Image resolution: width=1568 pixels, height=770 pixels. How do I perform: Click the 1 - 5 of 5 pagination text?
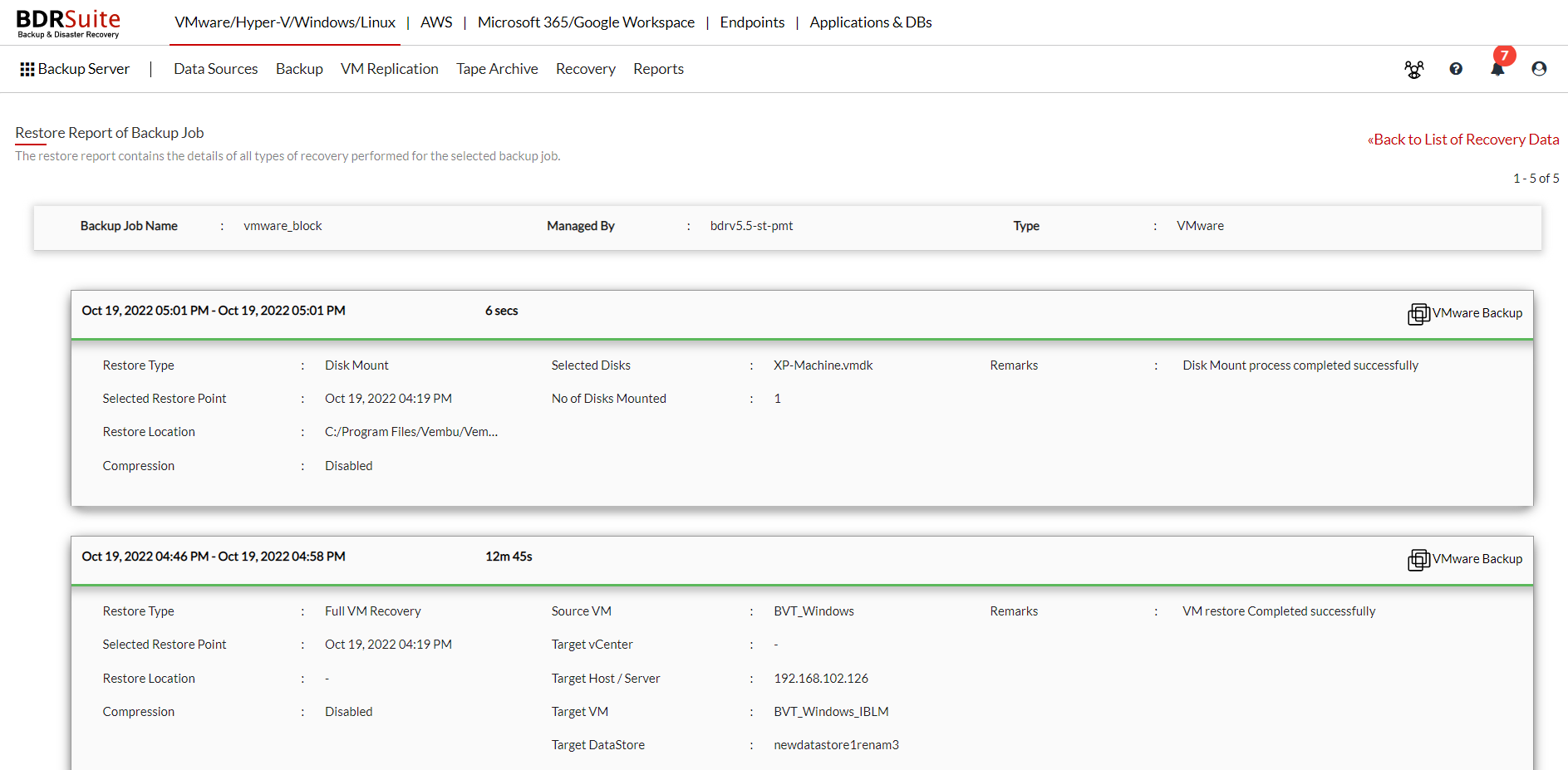[x=1536, y=179]
